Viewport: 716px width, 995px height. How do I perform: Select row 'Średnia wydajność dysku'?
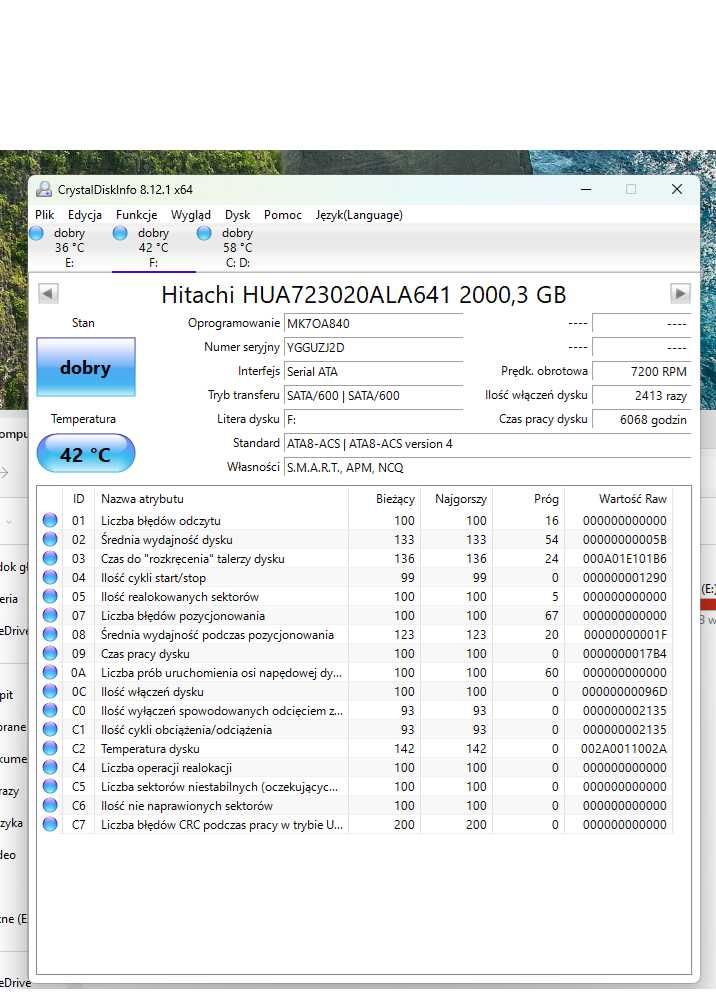(355, 539)
